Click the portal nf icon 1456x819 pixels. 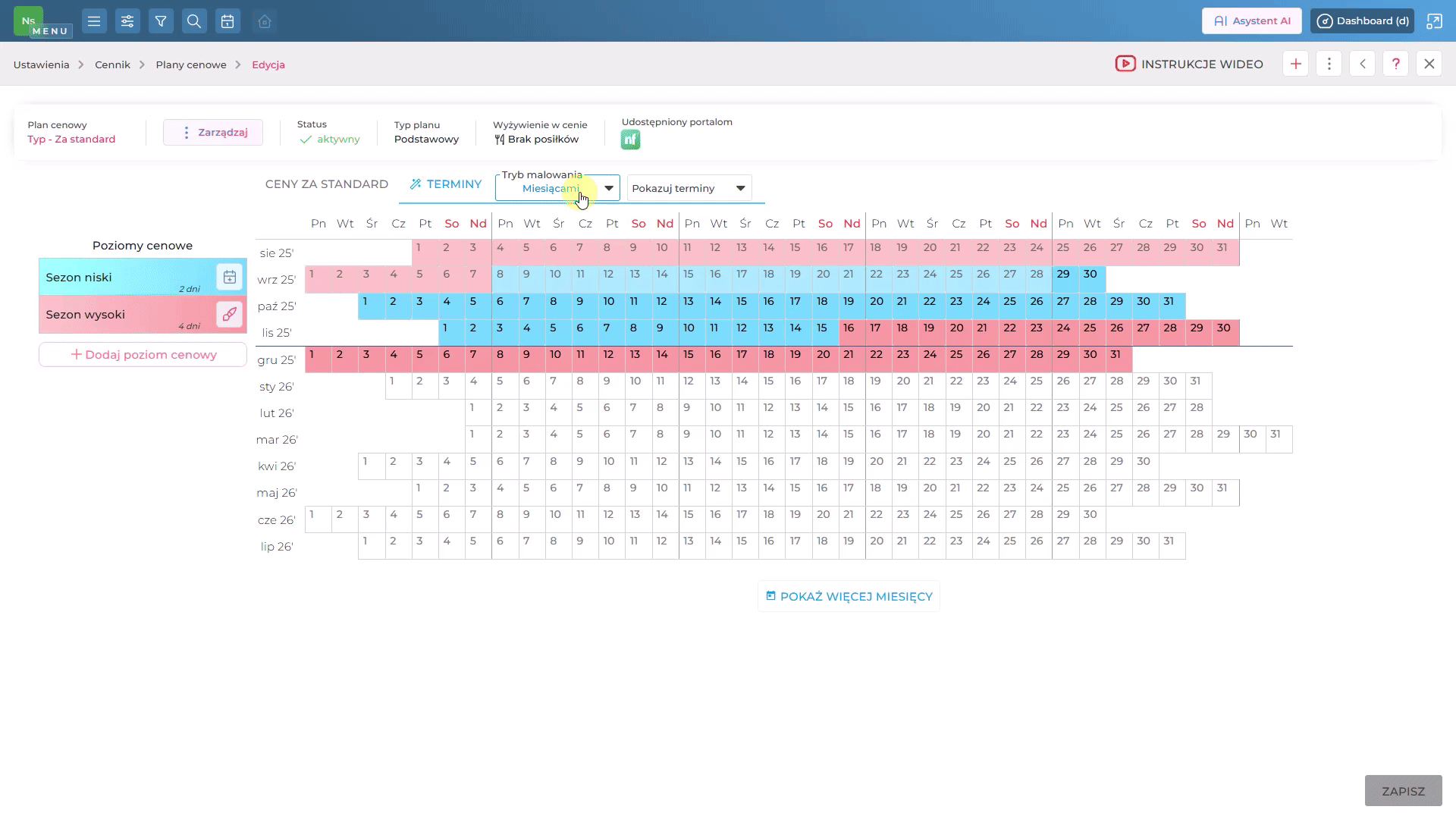click(630, 140)
